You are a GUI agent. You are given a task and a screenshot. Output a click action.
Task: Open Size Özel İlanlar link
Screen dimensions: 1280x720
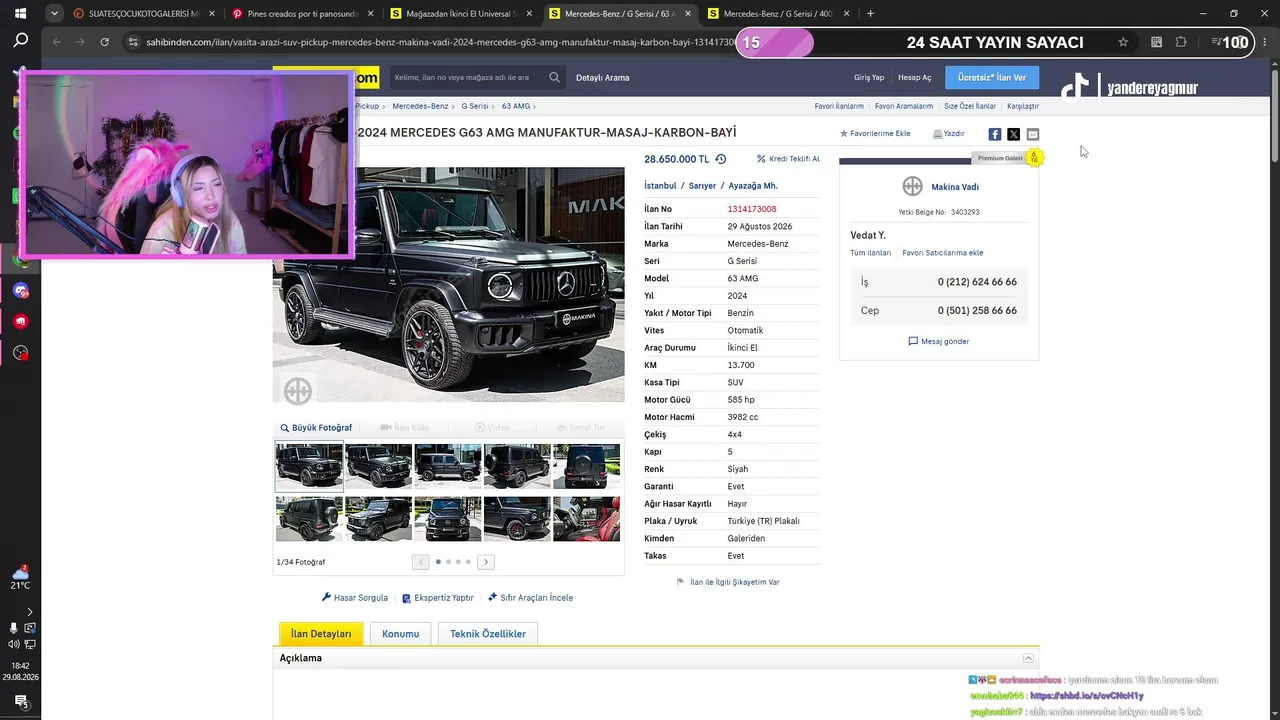tap(970, 106)
